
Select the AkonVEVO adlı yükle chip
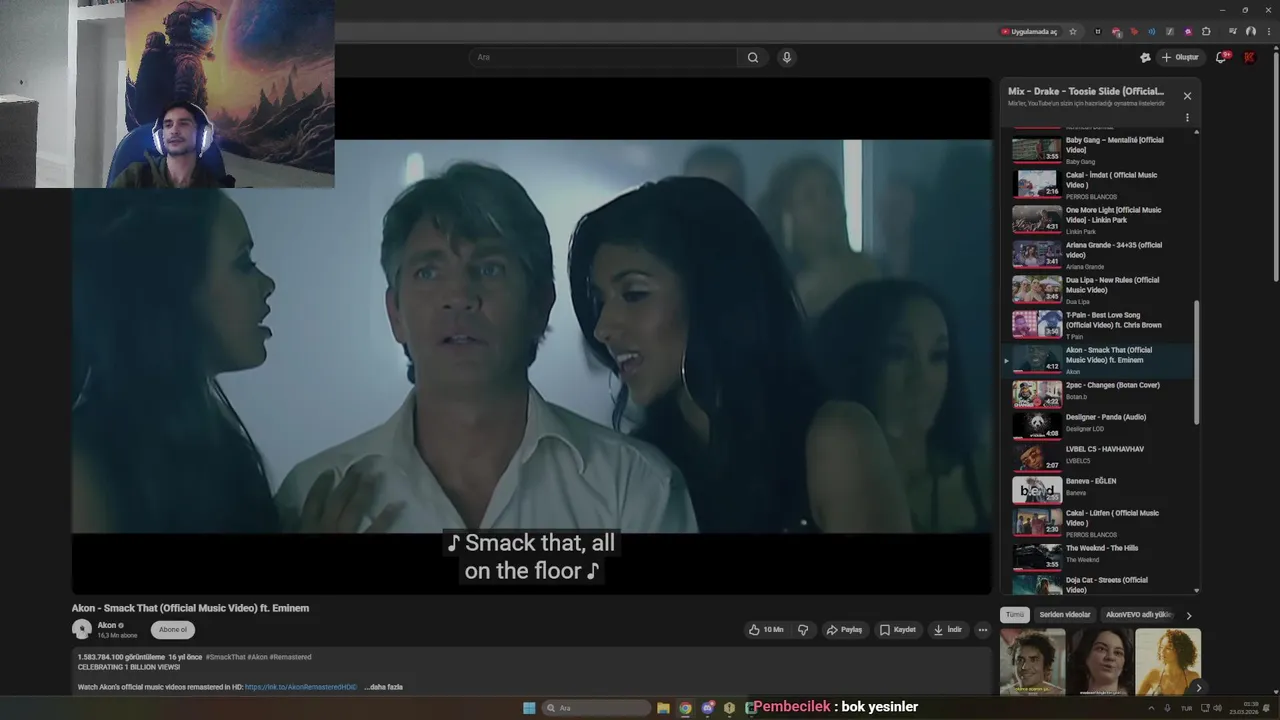[1138, 615]
